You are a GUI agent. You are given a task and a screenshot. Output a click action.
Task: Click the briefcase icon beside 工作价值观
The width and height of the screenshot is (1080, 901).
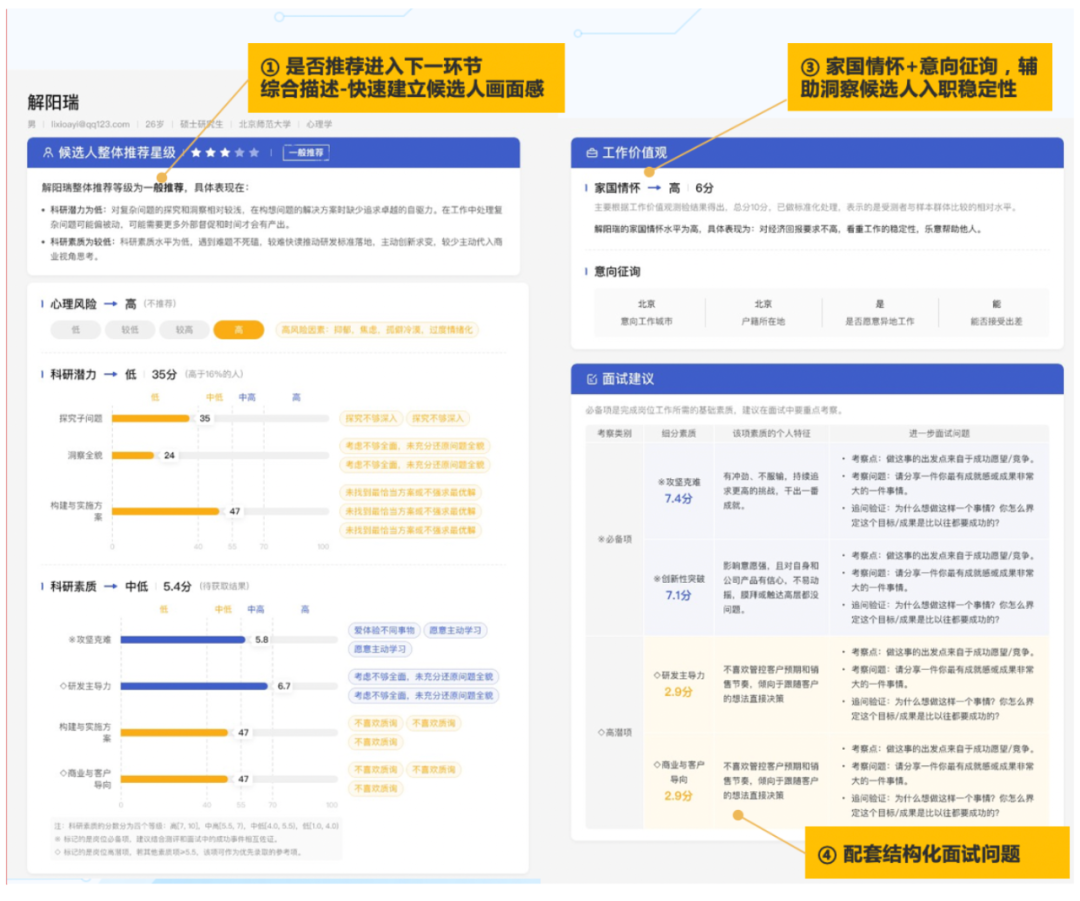click(590, 153)
